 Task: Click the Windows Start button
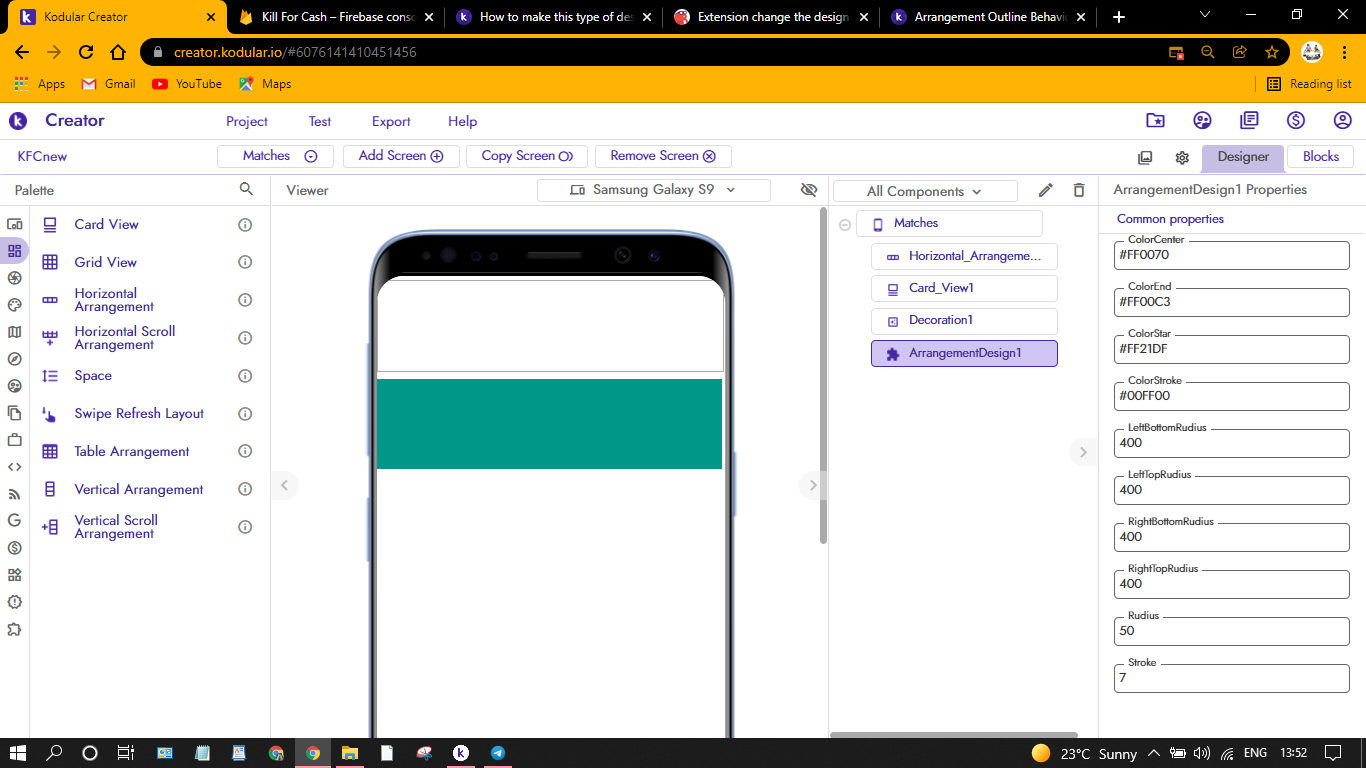click(17, 753)
